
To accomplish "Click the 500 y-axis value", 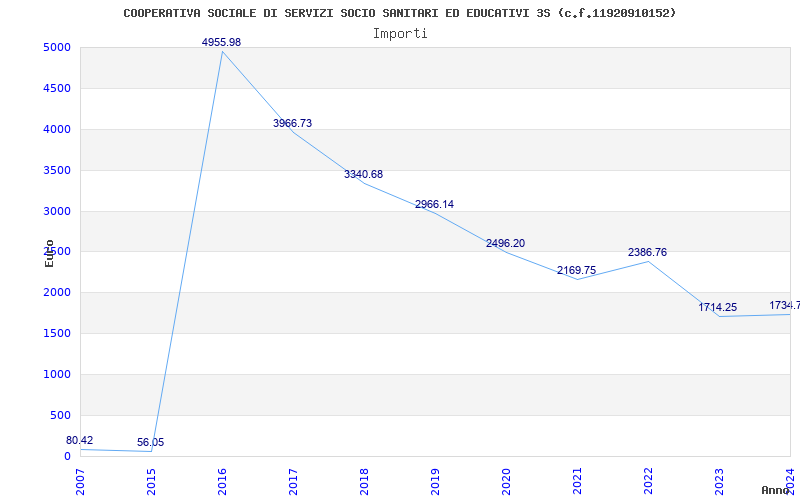I will (x=60, y=415).
